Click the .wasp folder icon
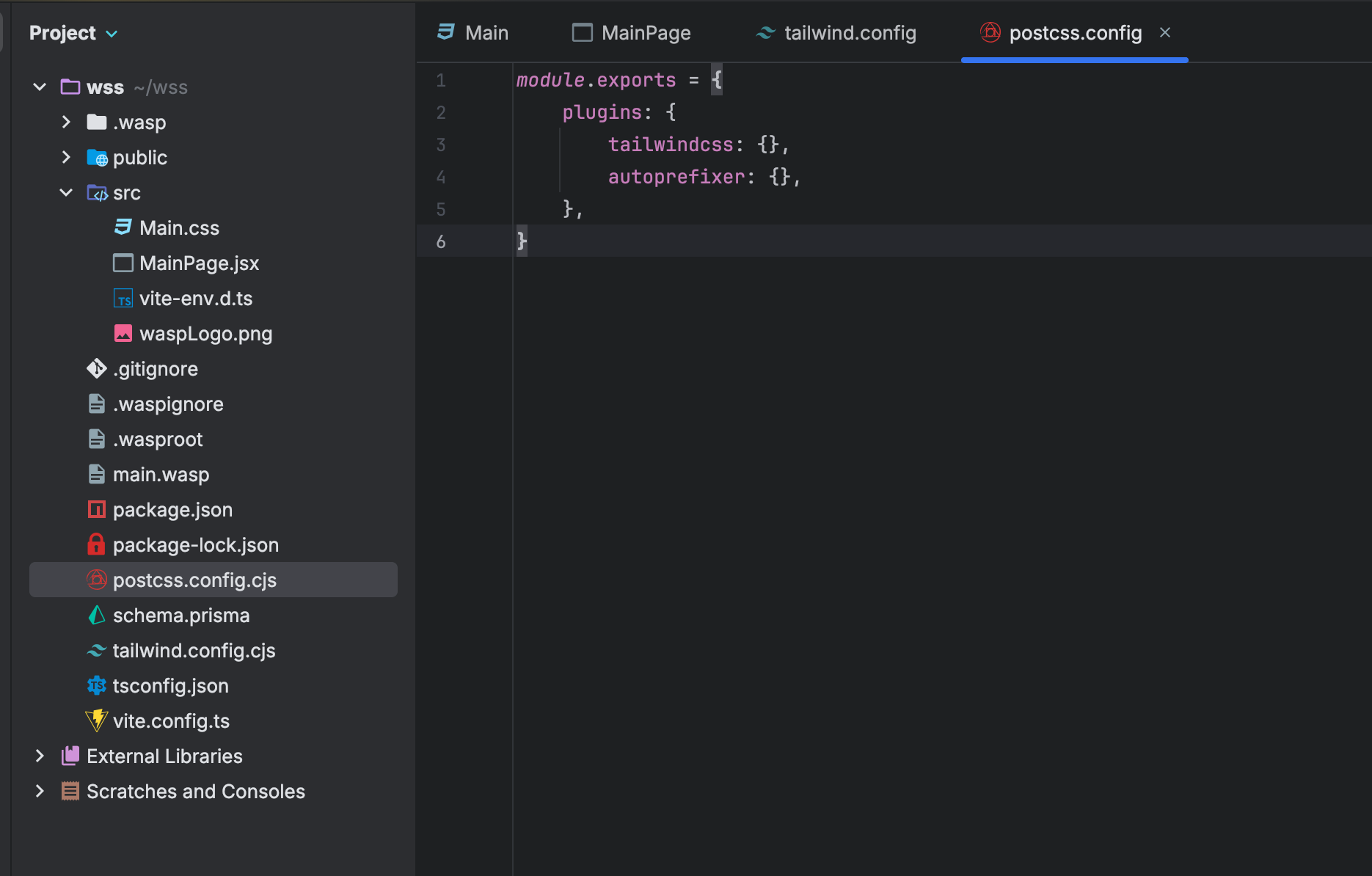Image resolution: width=1372 pixels, height=876 pixels. (x=97, y=122)
